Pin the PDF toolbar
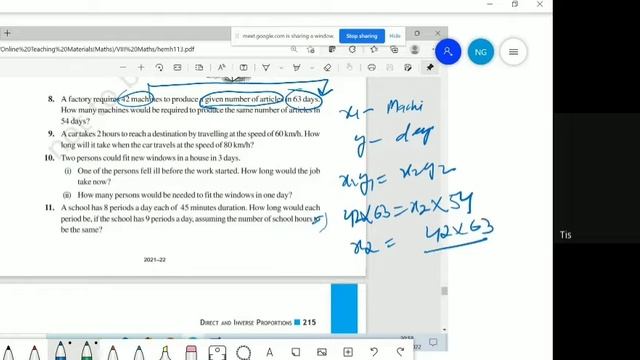640x360 pixels. pyautogui.click(x=430, y=67)
